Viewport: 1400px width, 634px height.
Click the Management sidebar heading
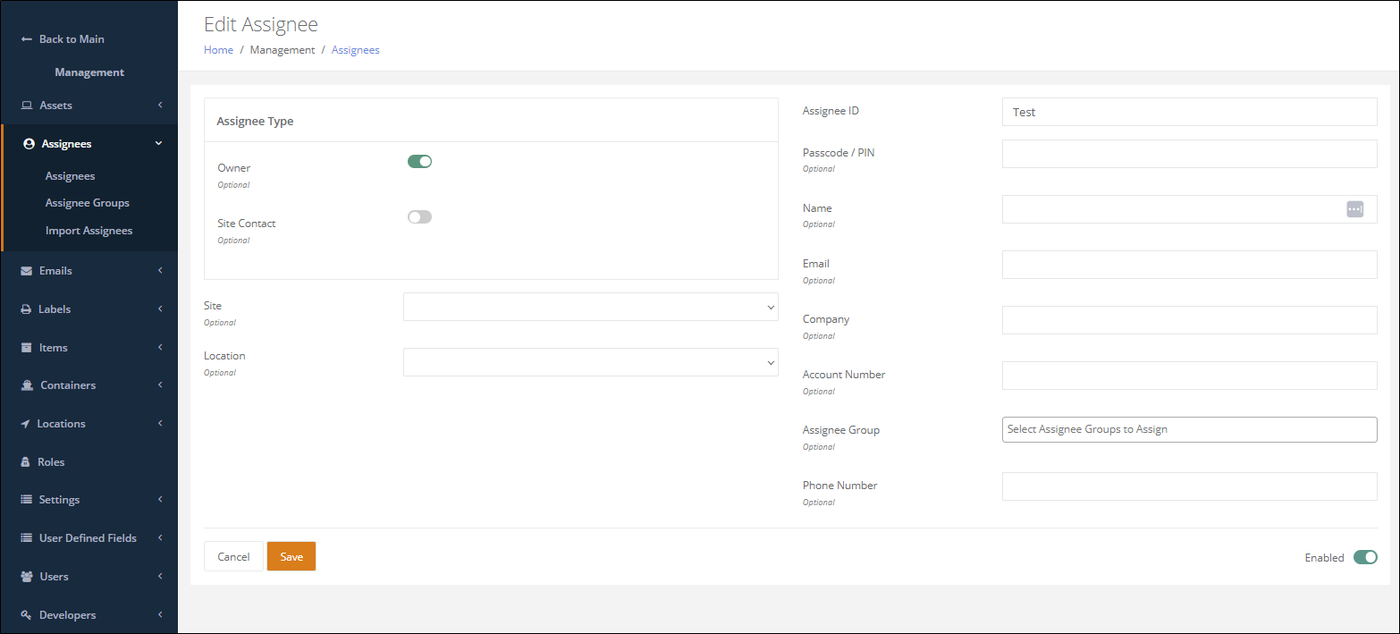pos(89,72)
